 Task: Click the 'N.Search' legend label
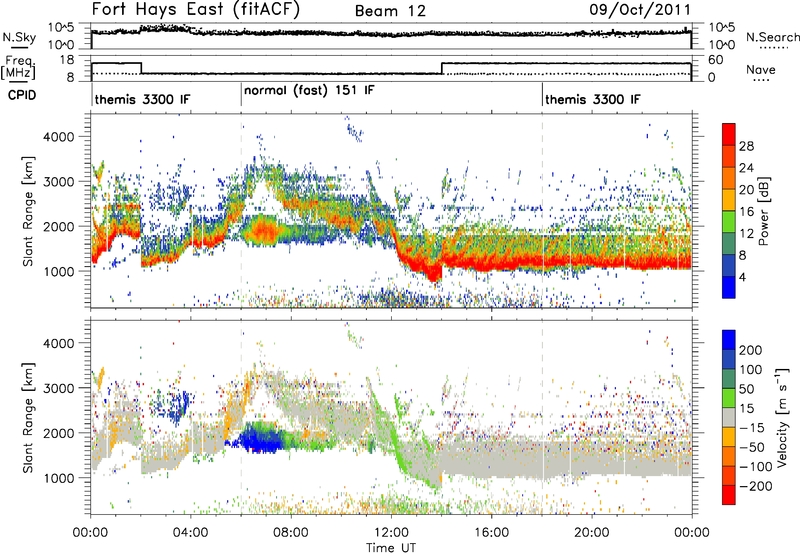[x=772, y=37]
